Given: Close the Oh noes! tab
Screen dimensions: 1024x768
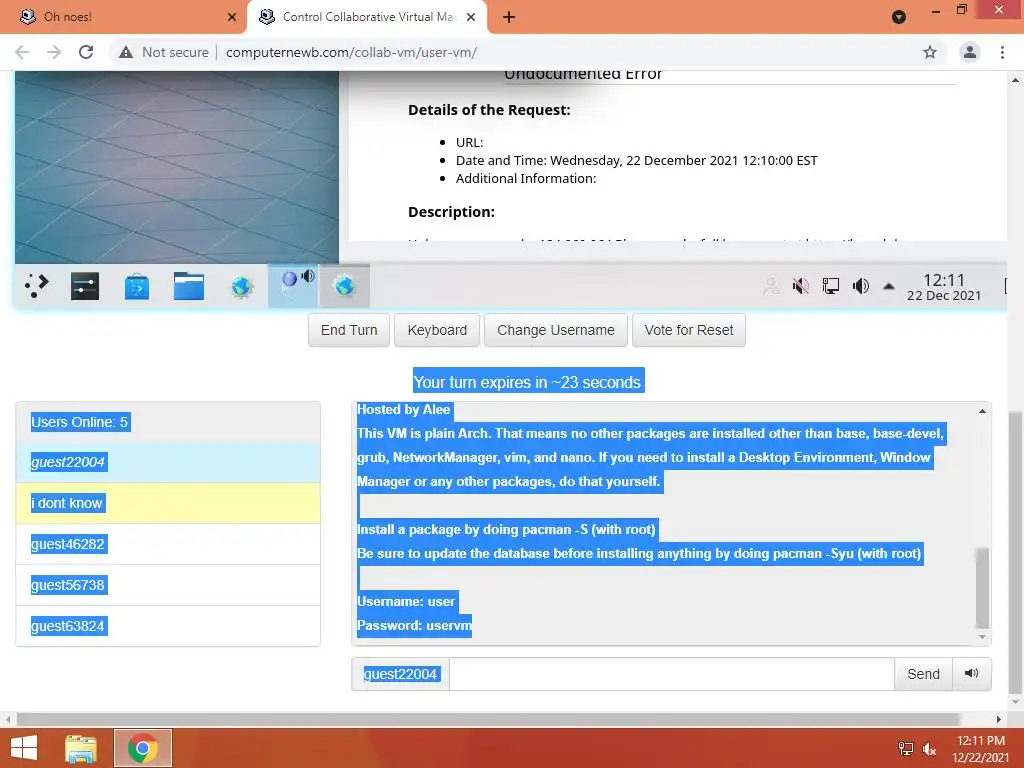Looking at the screenshot, I should [232, 17].
